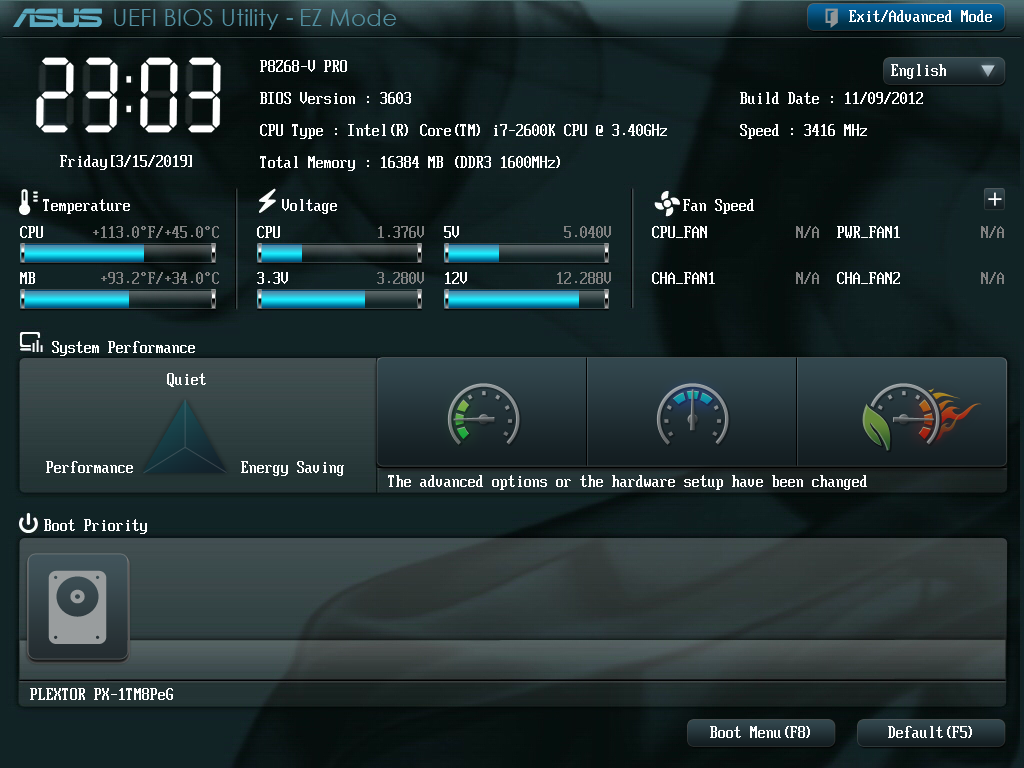Select the green Power Saving gauge mode
Screen dimensions: 1024x768
click(482, 413)
